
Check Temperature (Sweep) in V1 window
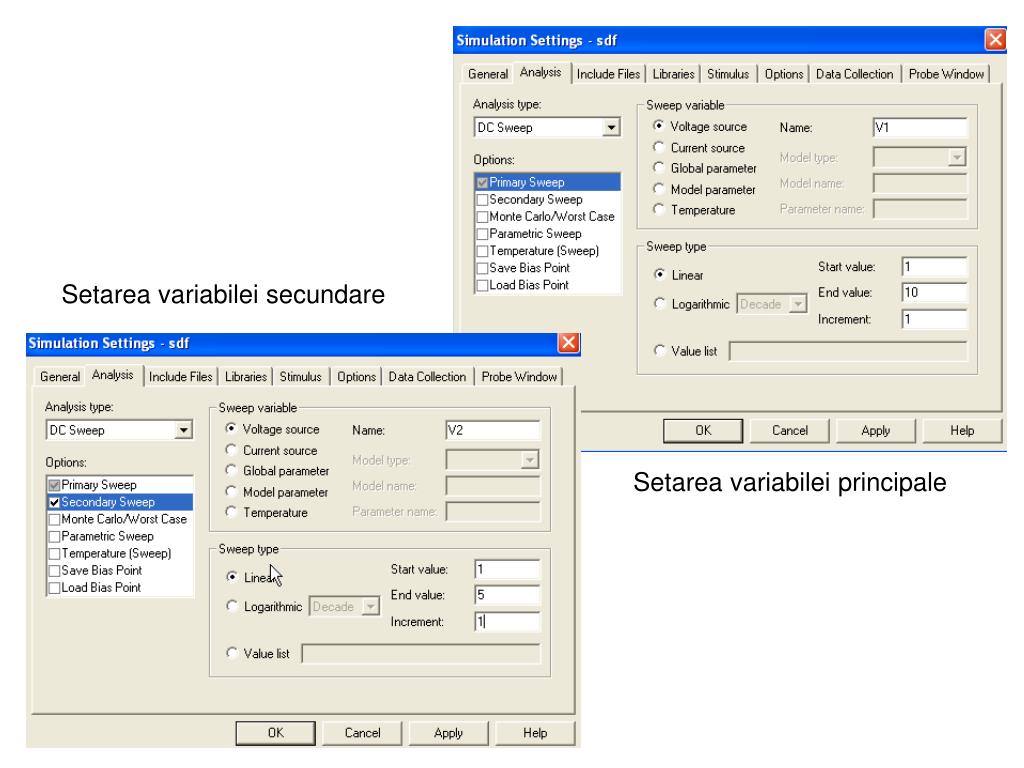pyautogui.click(x=483, y=251)
